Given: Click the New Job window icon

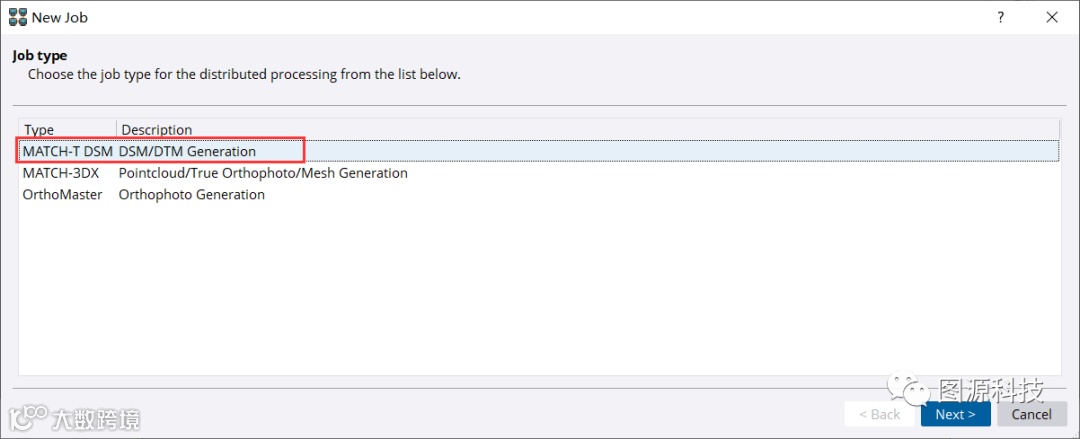Looking at the screenshot, I should point(18,18).
